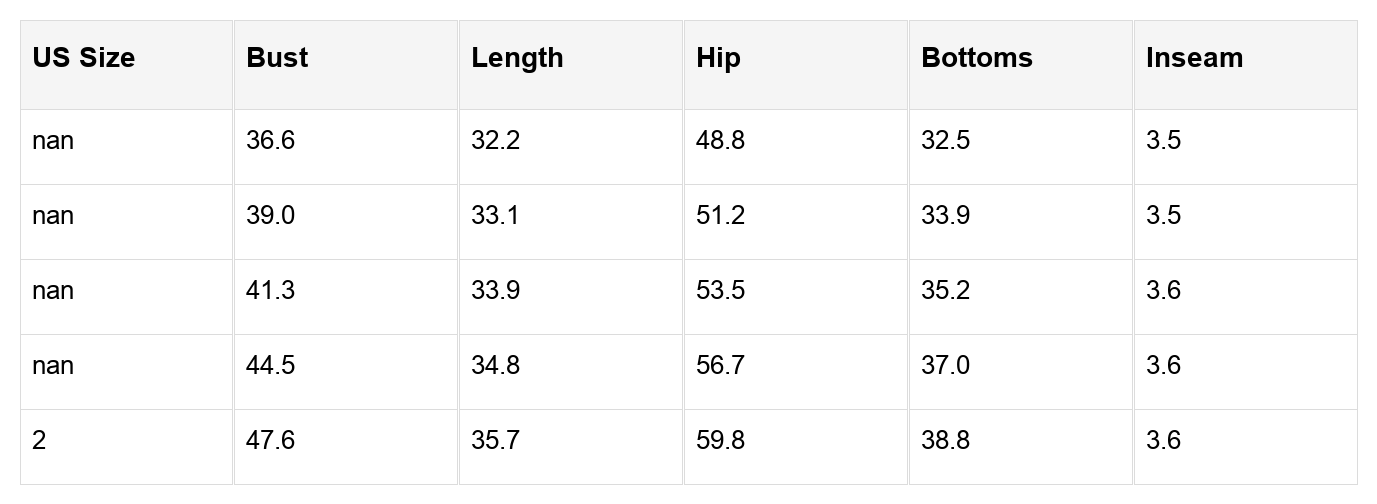Click the Bust value 41.3

270,291
